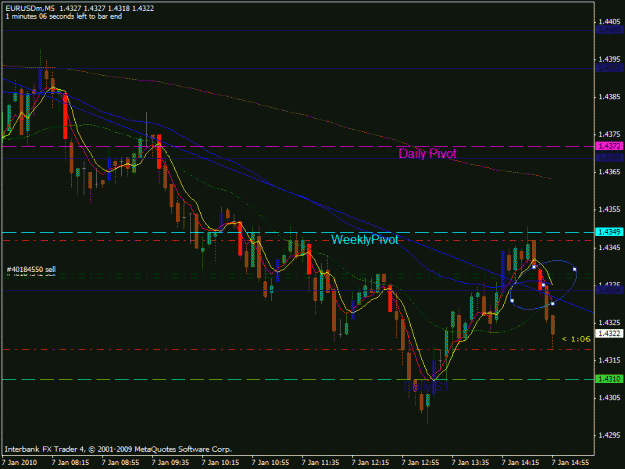Click the '#40184550 sell' order label
625x469 pixels.
[x=31, y=270]
